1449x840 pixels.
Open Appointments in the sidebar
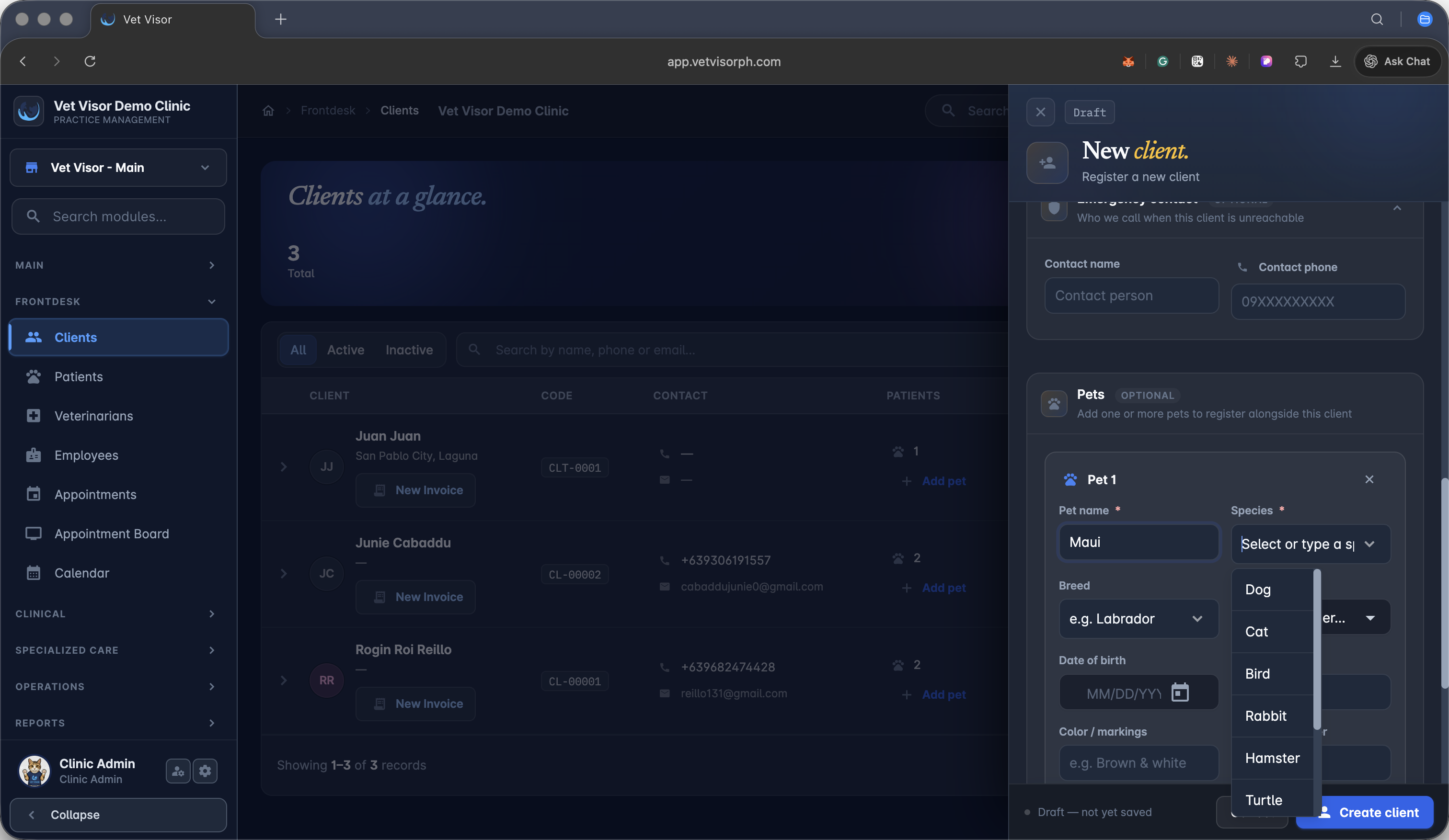point(118,495)
